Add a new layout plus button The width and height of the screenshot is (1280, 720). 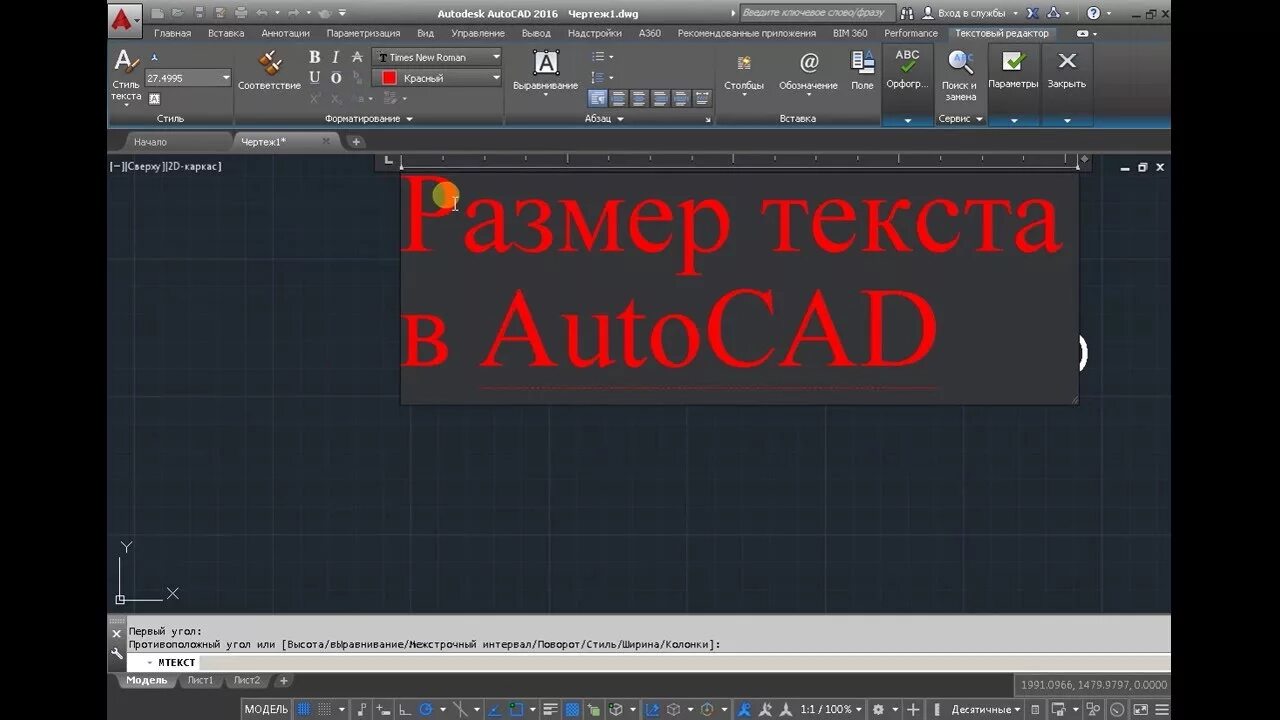[283, 681]
